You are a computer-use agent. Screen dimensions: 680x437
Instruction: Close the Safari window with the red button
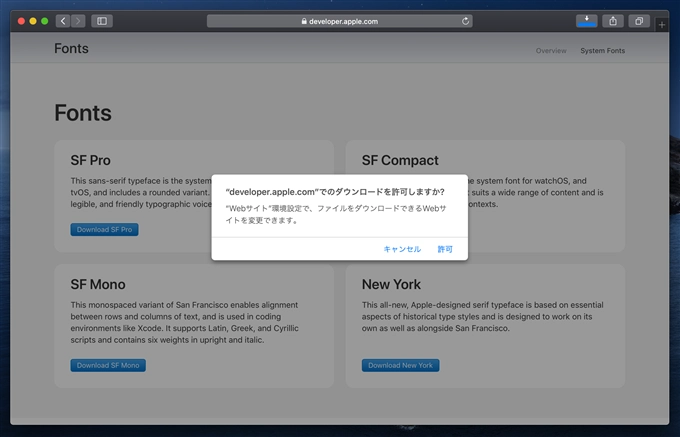click(21, 21)
